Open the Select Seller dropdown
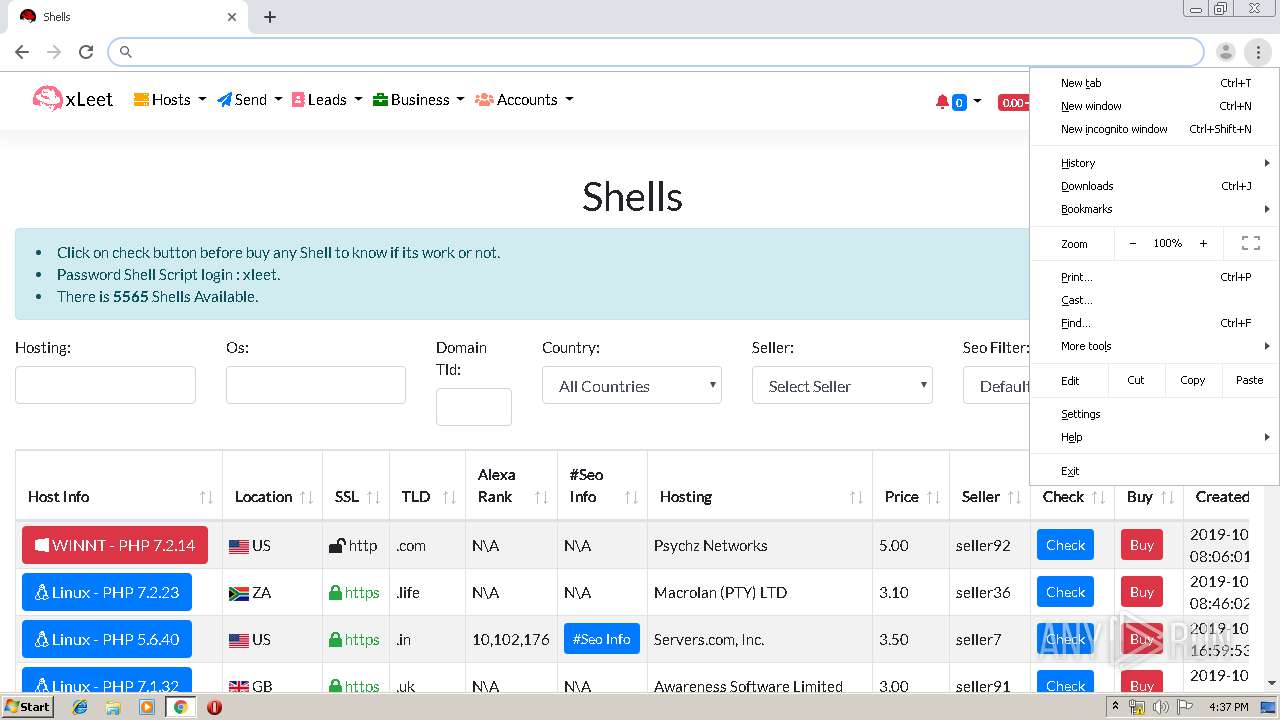Viewport: 1280px width, 720px height. (842, 386)
